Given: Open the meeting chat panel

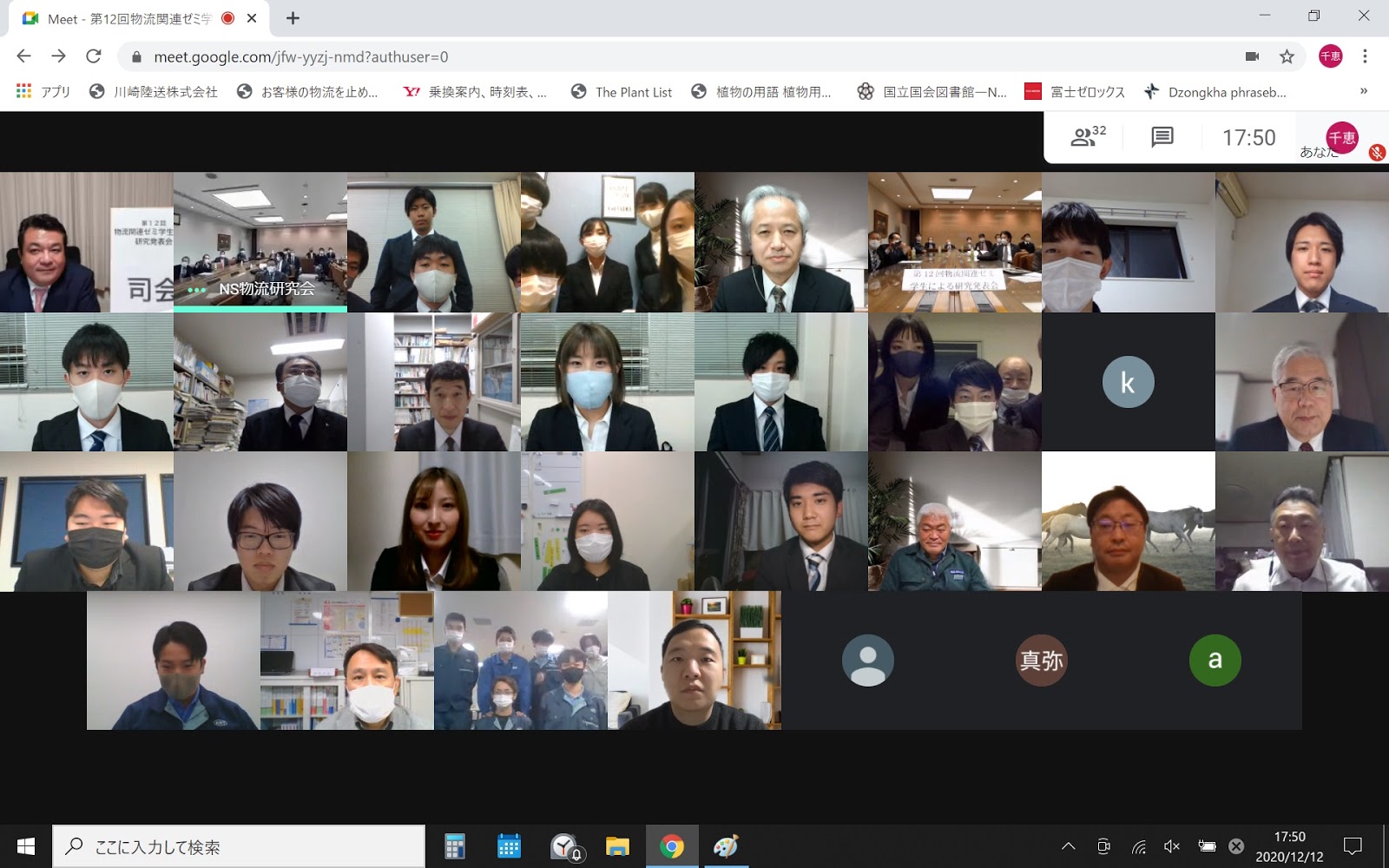Looking at the screenshot, I should click(x=1162, y=137).
